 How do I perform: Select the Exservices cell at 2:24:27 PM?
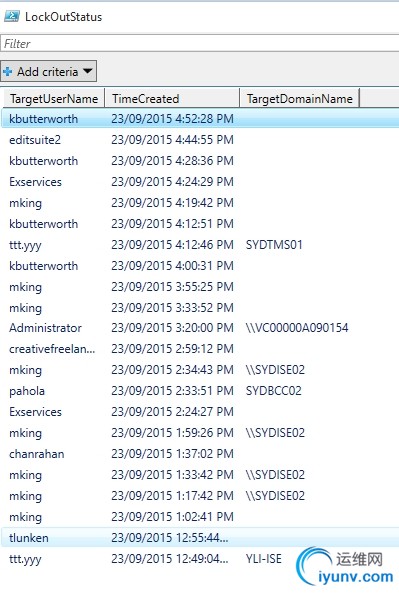pos(36,411)
